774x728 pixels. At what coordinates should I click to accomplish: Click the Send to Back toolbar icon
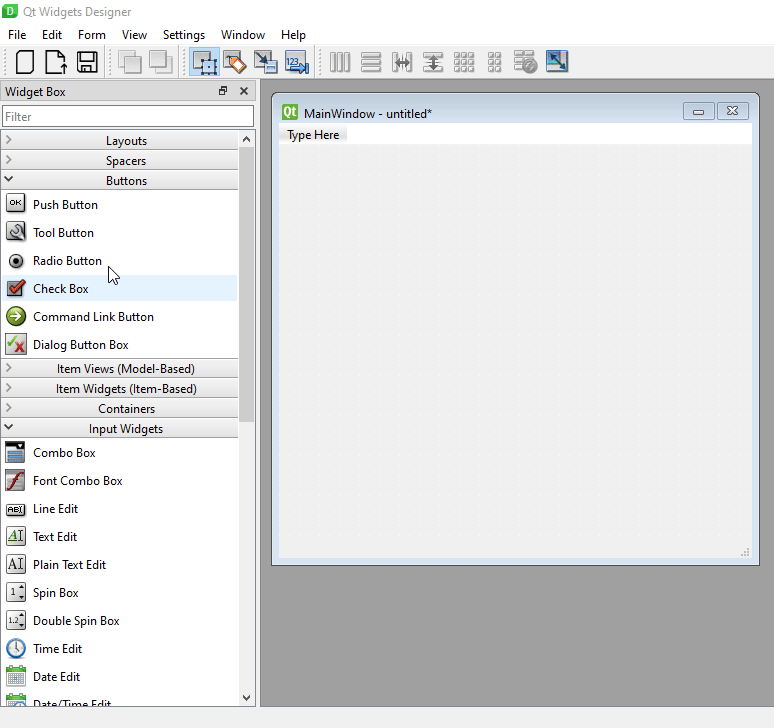click(x=130, y=62)
